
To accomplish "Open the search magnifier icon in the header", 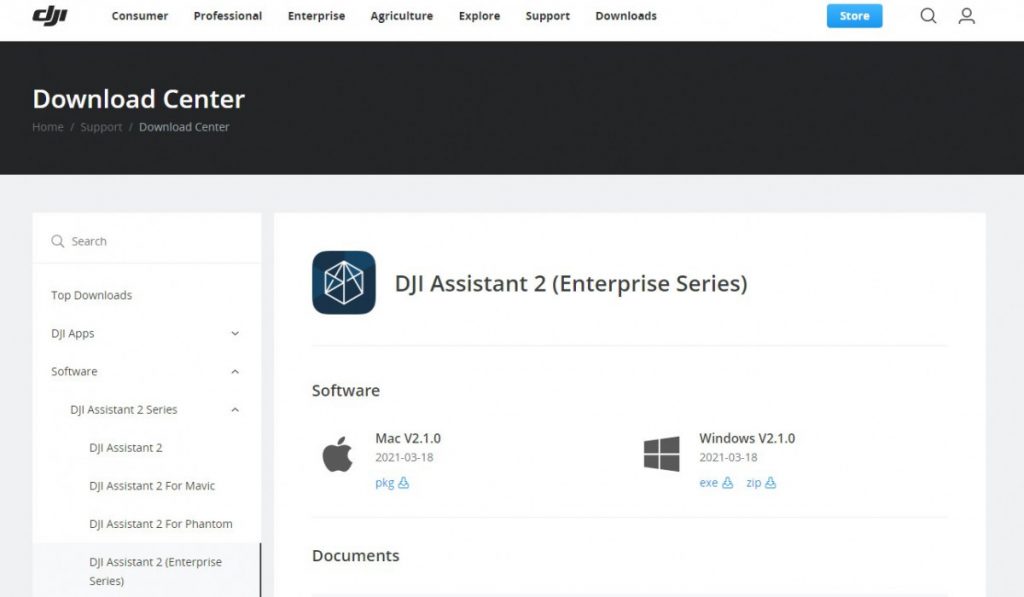I will click(x=928, y=16).
